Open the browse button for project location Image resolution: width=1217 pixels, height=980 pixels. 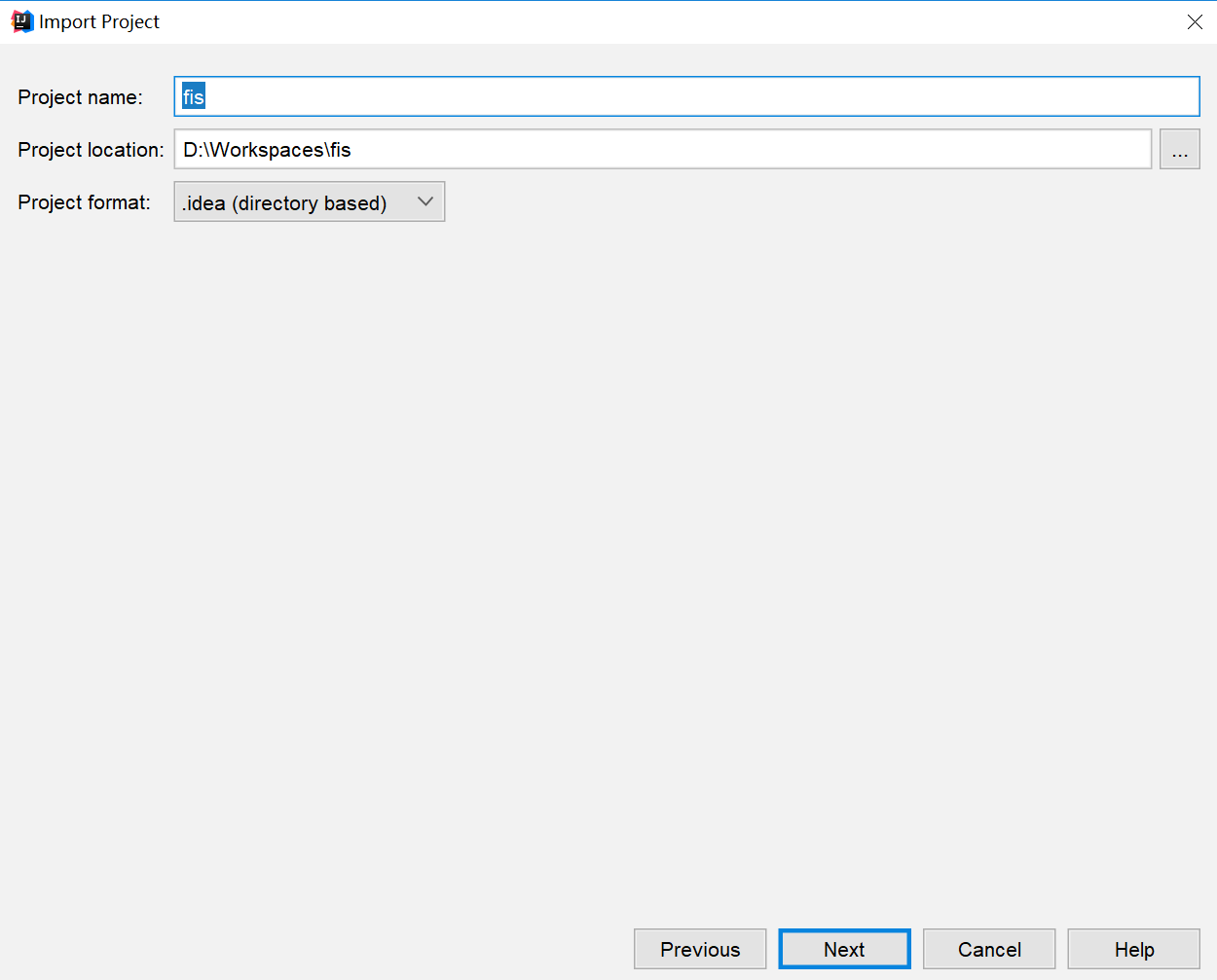point(1179,149)
